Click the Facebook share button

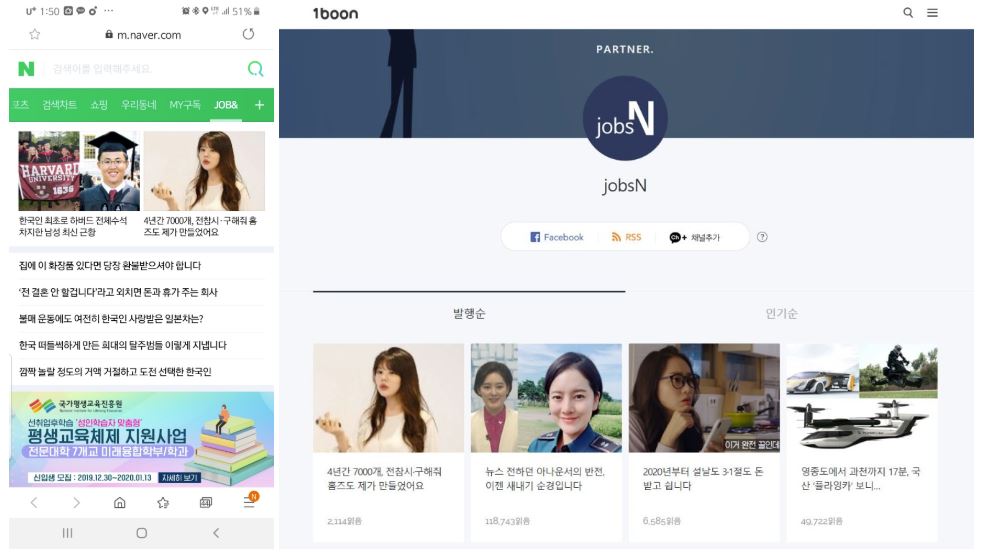point(556,237)
